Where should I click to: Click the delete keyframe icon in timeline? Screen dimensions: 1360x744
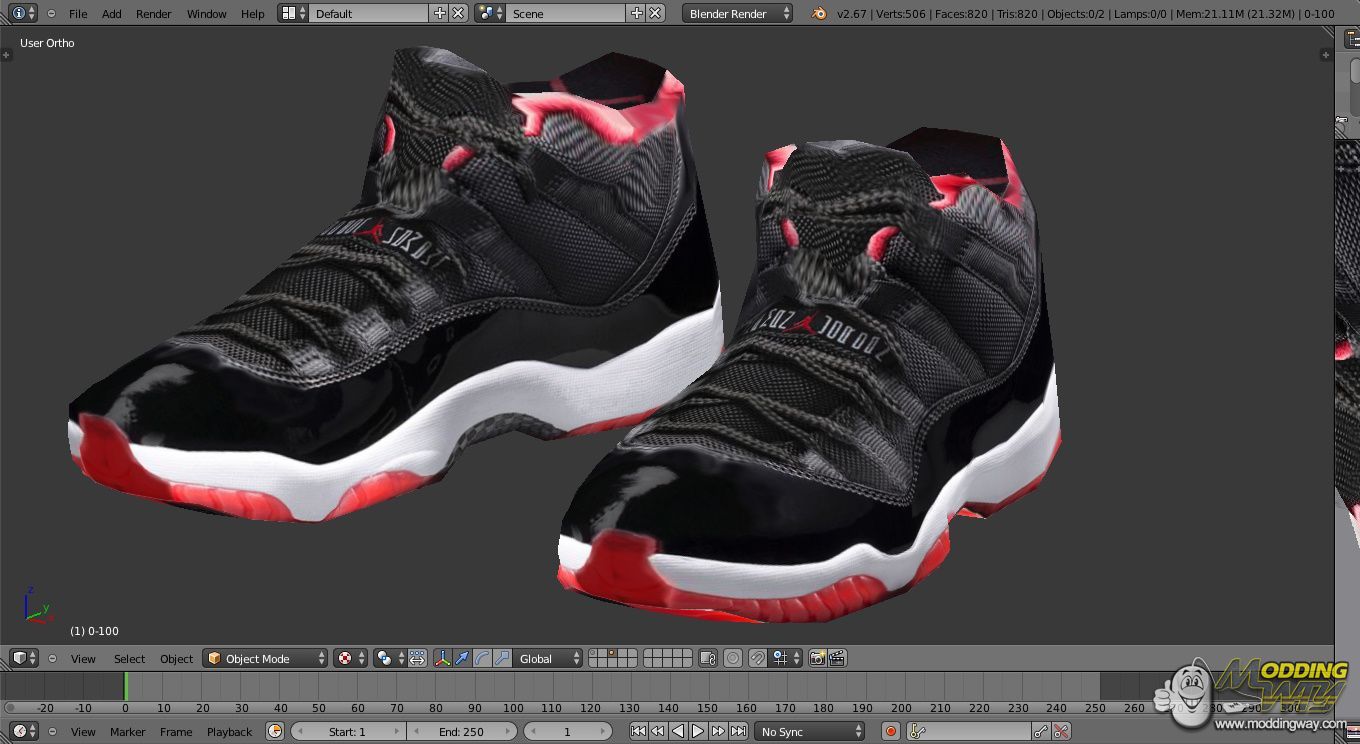coord(1061,732)
